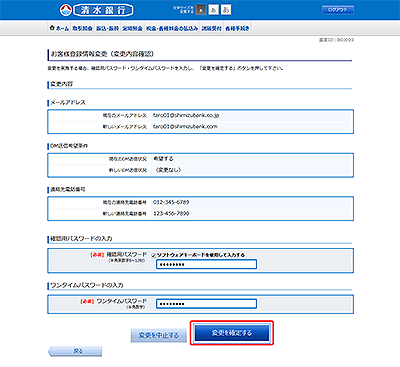The width and height of the screenshot is (400, 367).
Task: Open the 定期預金 menu
Action: click(132, 28)
